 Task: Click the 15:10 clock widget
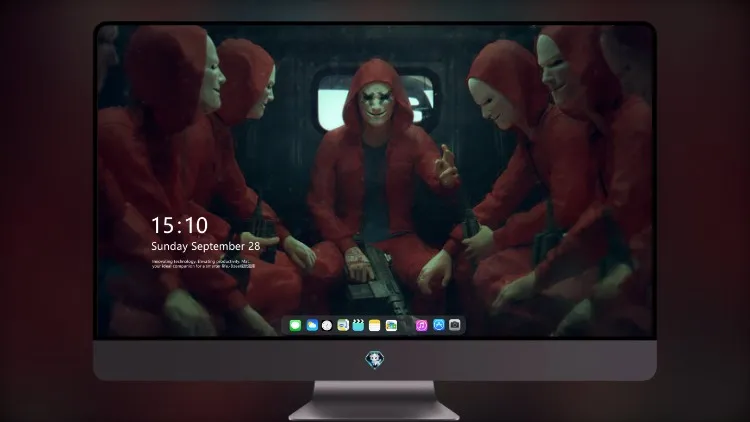[x=179, y=225]
